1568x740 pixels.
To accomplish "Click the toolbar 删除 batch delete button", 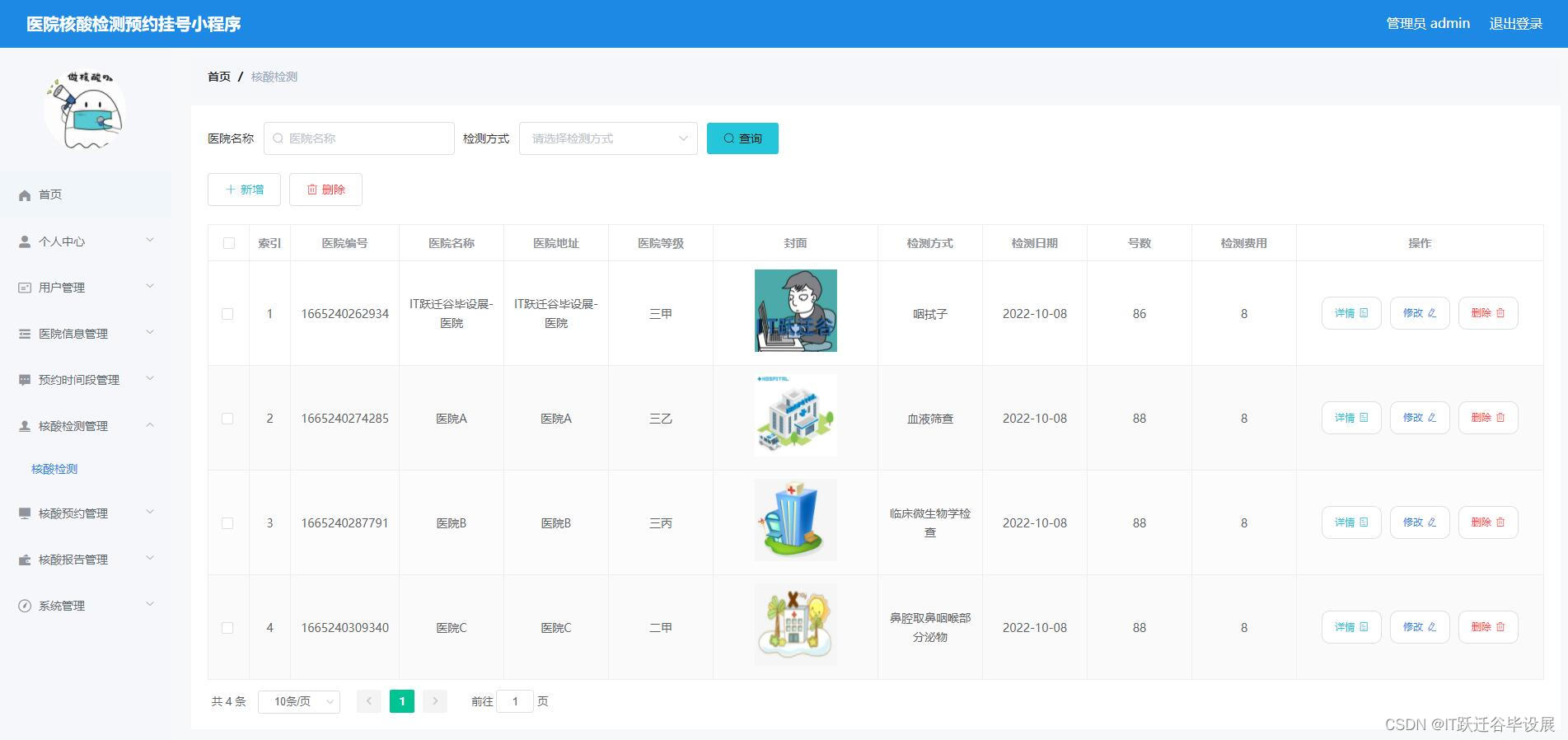I will click(325, 190).
